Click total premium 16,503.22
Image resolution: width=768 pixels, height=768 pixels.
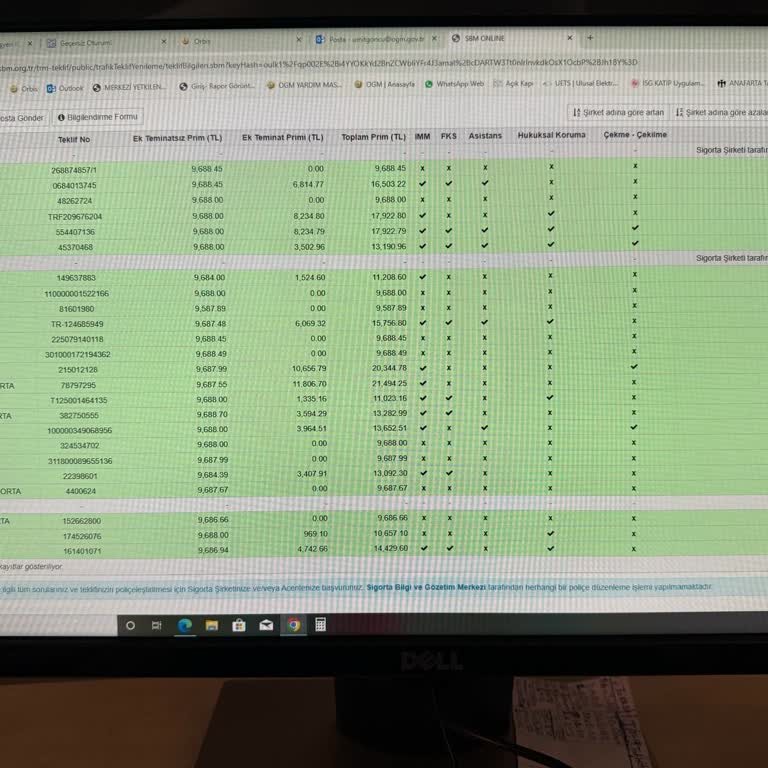(388, 184)
